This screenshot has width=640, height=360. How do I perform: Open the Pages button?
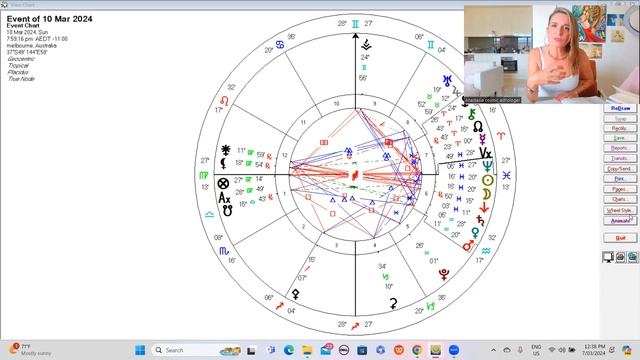point(620,189)
